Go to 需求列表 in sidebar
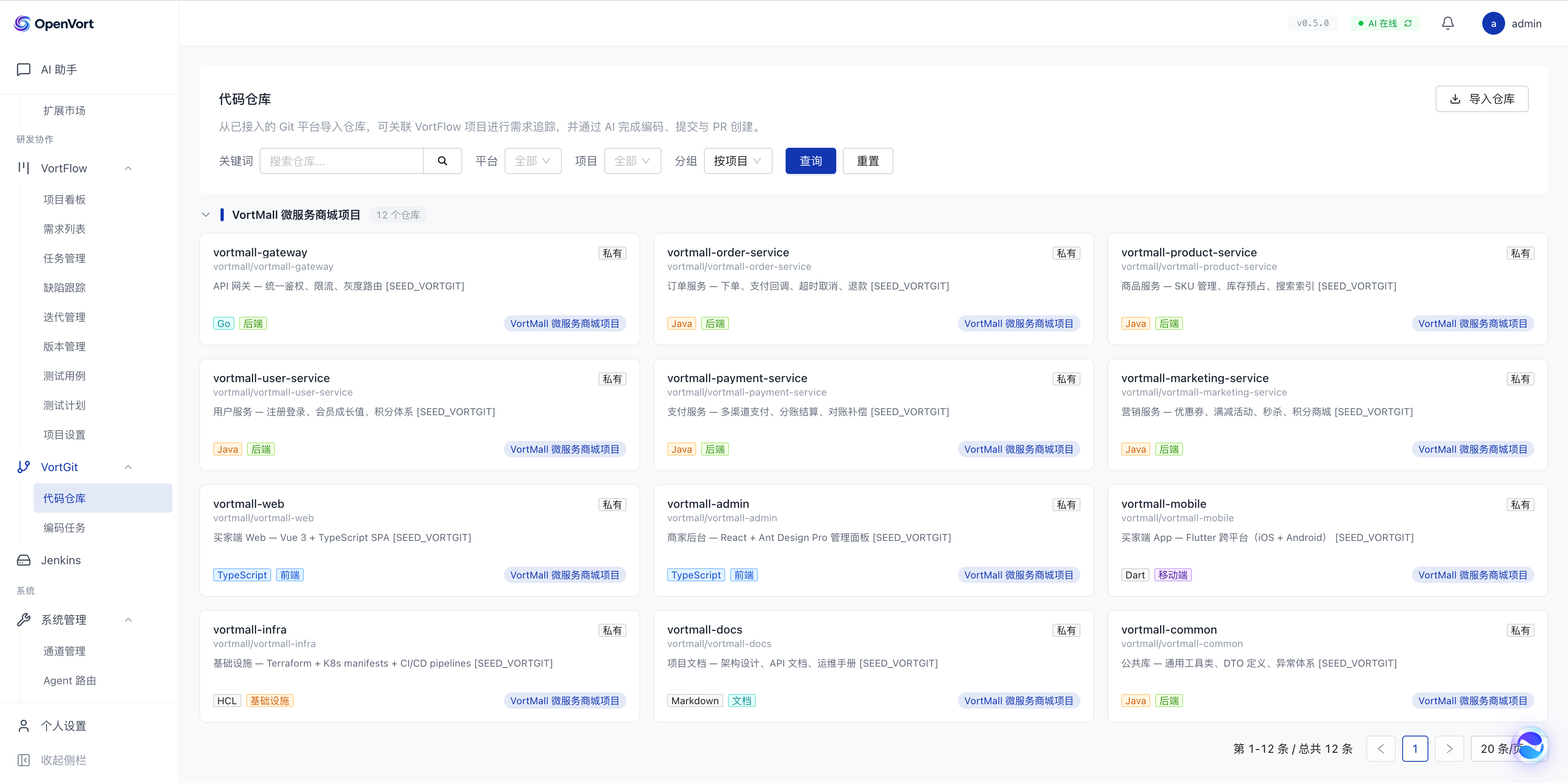1568x783 pixels. tap(65, 229)
